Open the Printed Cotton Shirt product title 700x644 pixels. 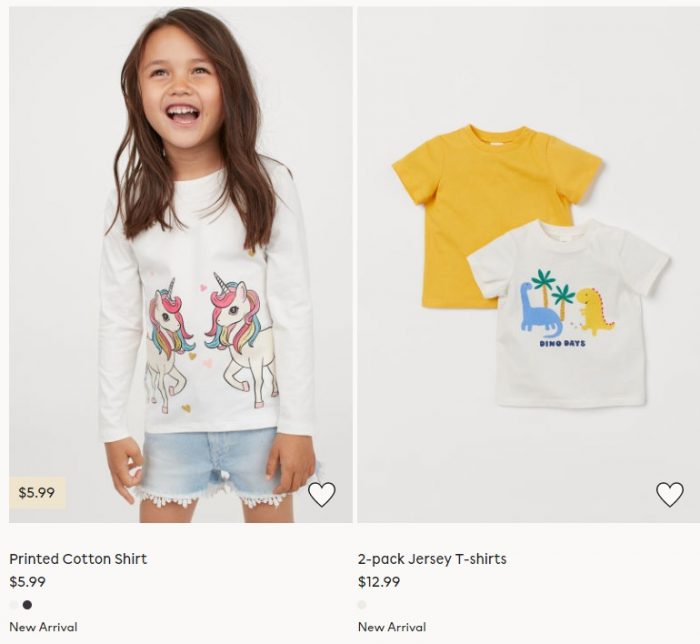tap(78, 559)
